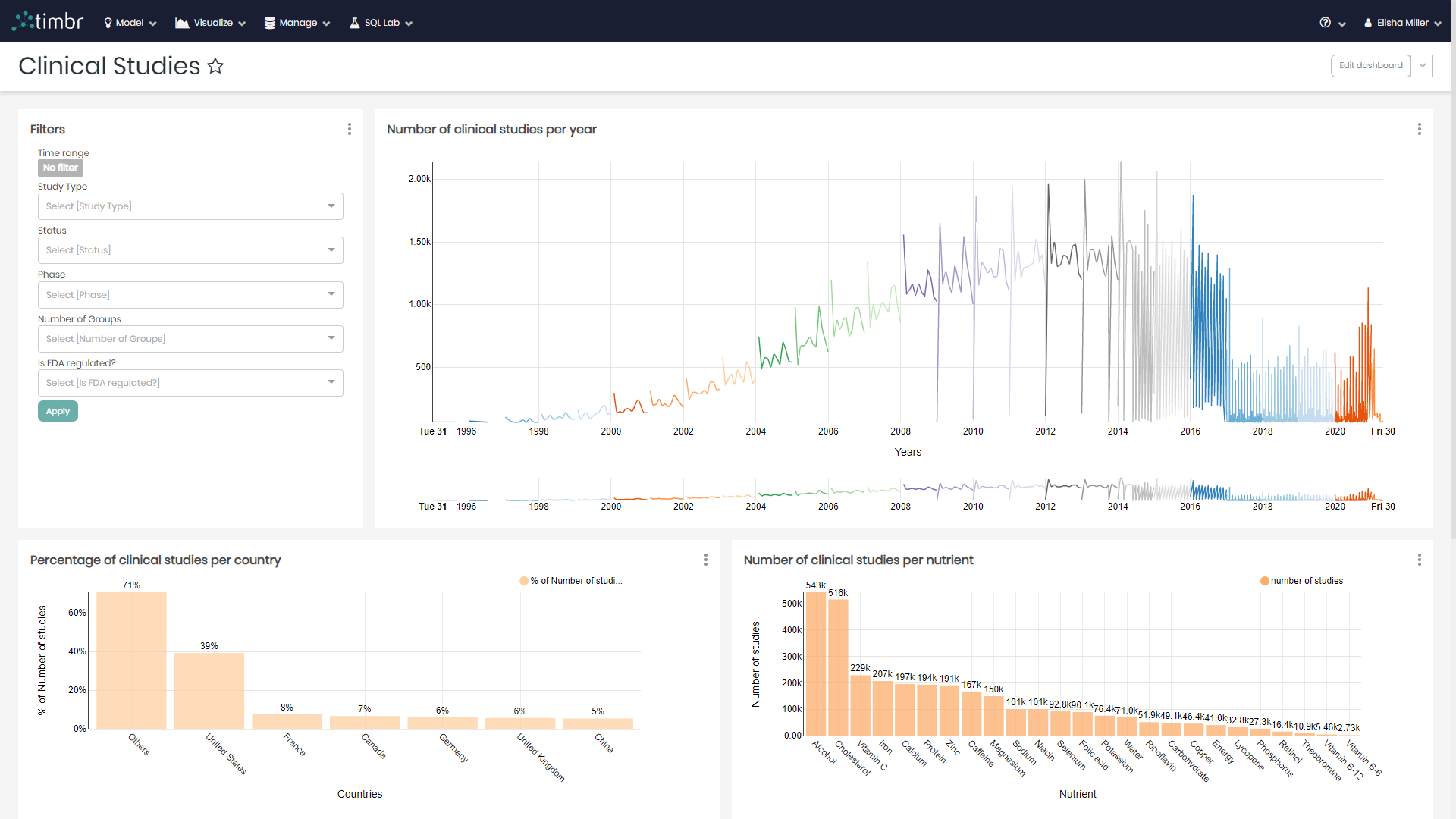Click the Elisha Miller user icon
Screen dimensions: 1456x819
[1367, 22]
